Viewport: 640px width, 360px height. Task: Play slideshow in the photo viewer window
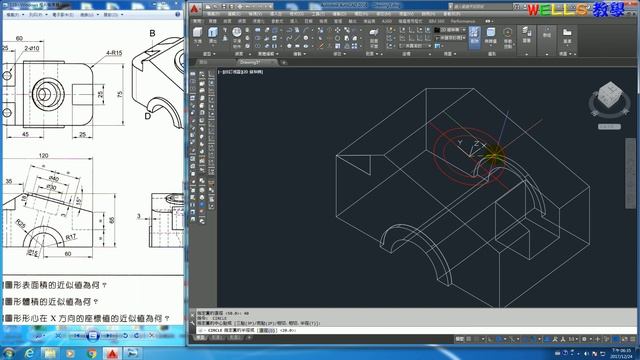pos(93,336)
